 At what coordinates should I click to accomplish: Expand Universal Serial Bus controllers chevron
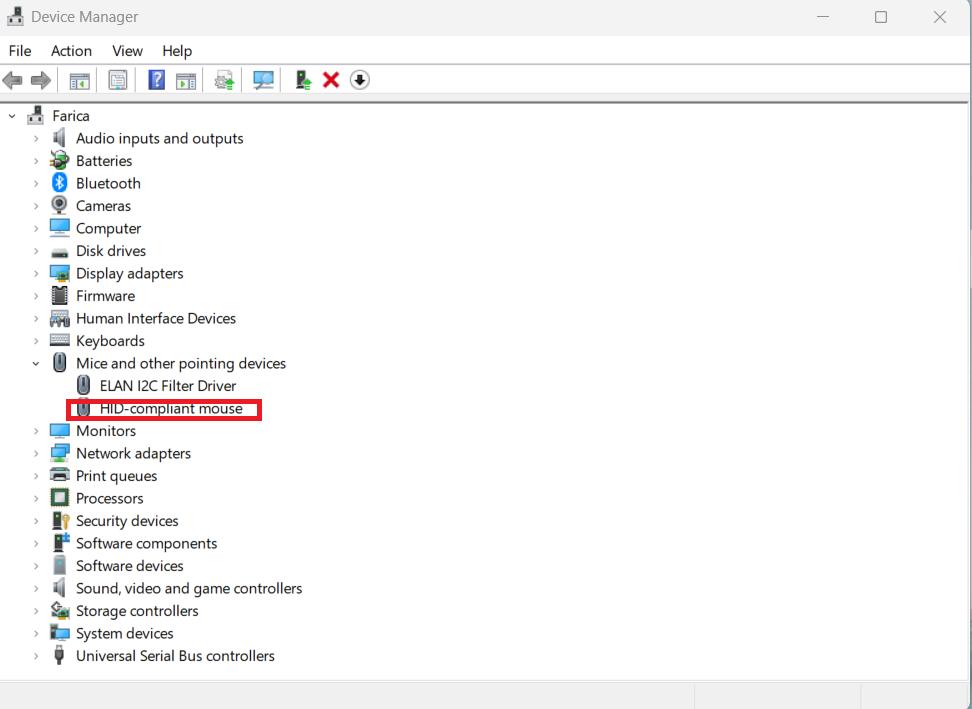point(36,656)
